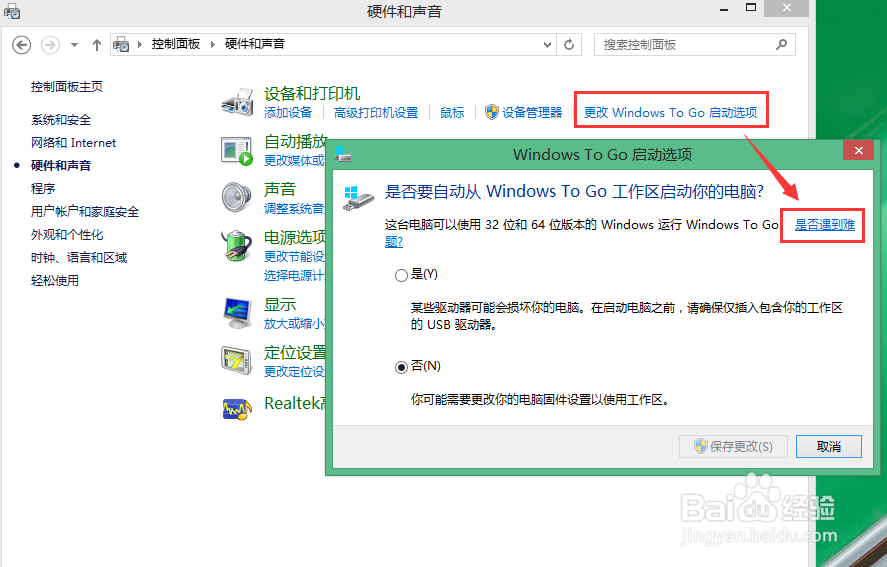Select 硬件和声音 breadcrumb segment
This screenshot has height=567, width=887.
(x=255, y=44)
